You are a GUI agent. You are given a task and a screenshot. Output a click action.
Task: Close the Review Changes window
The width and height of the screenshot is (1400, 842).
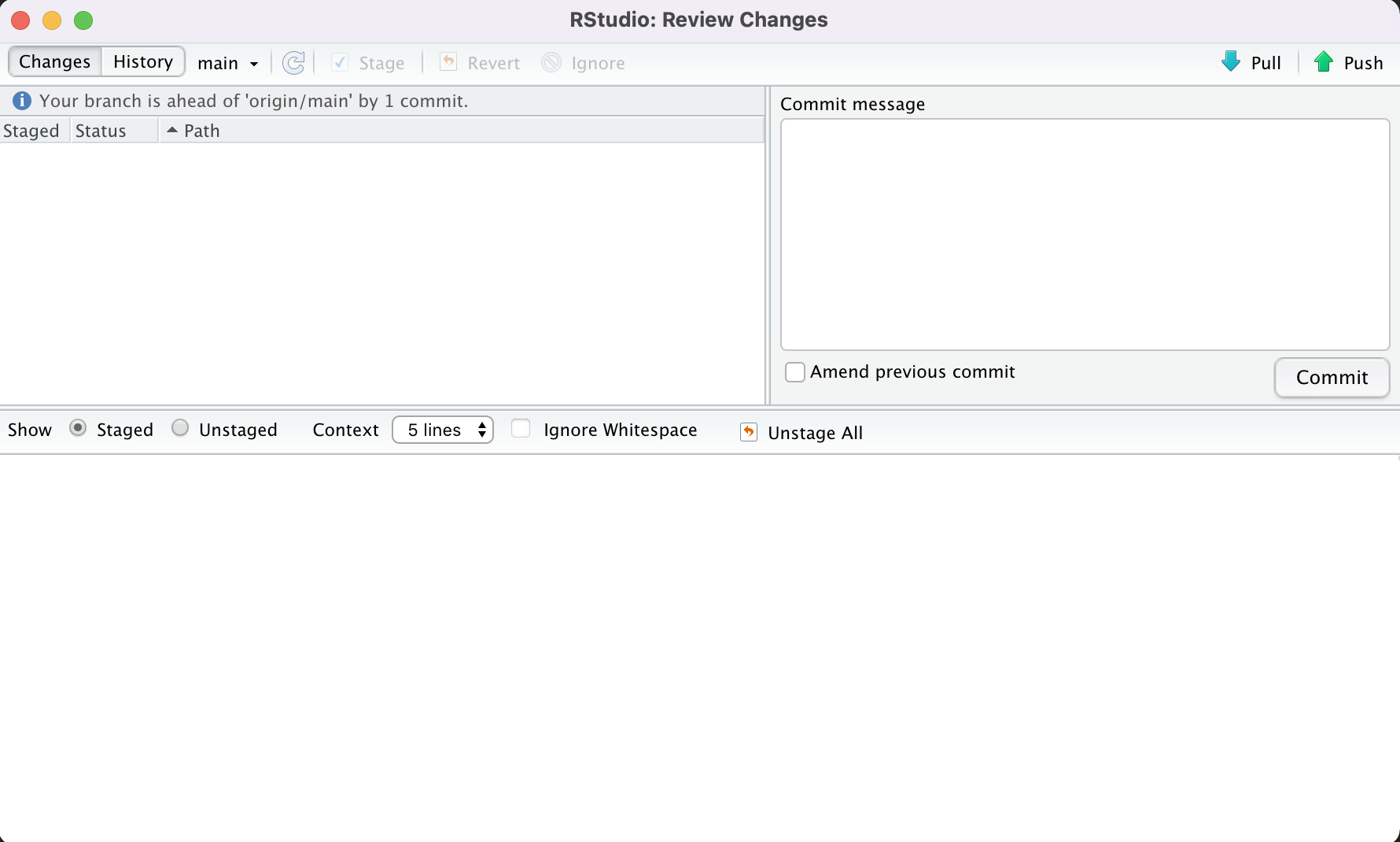[20, 20]
